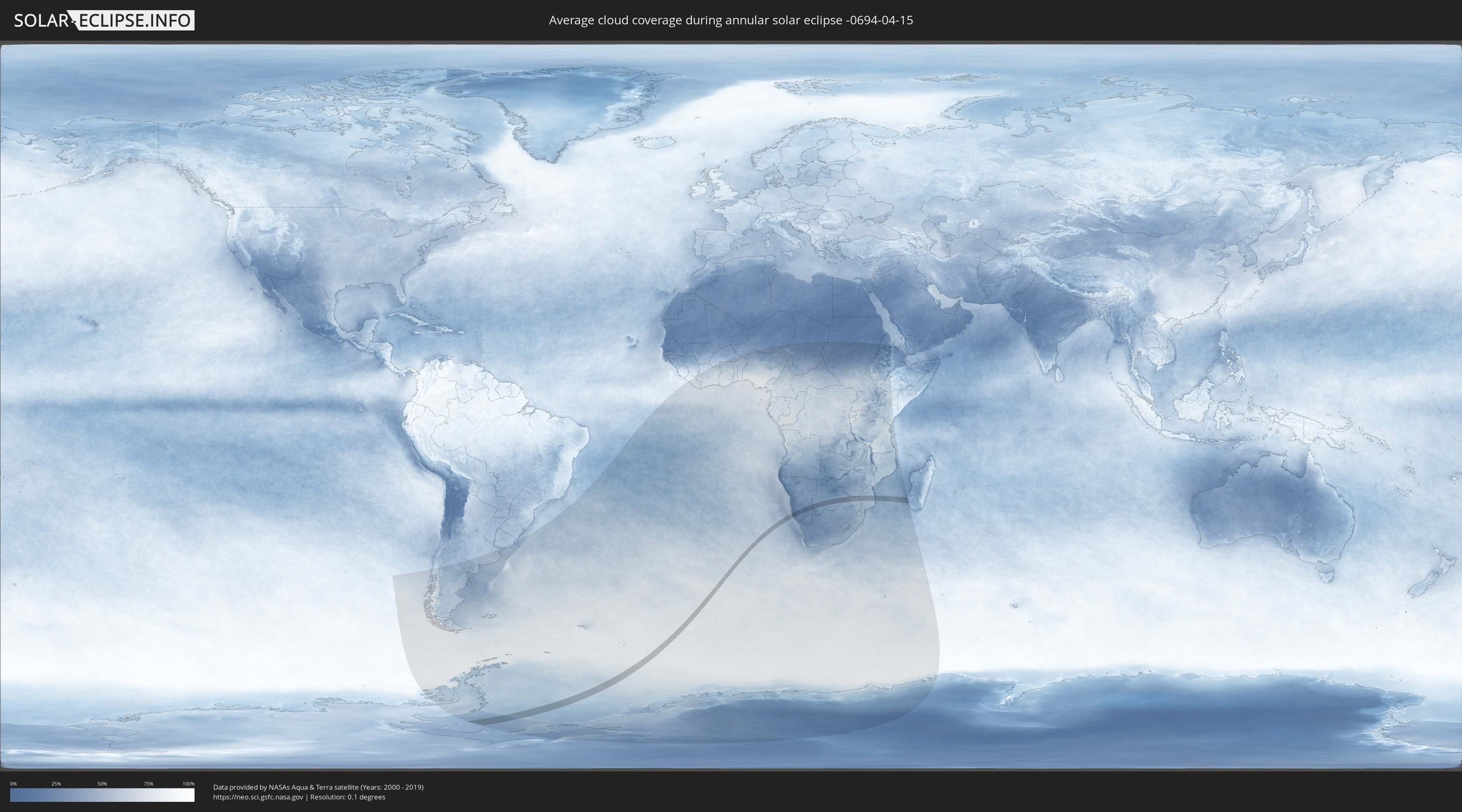Click 'Data provided by NASAs Aqua & Terra satellite' text
1462x812 pixels.
pyautogui.click(x=285, y=787)
